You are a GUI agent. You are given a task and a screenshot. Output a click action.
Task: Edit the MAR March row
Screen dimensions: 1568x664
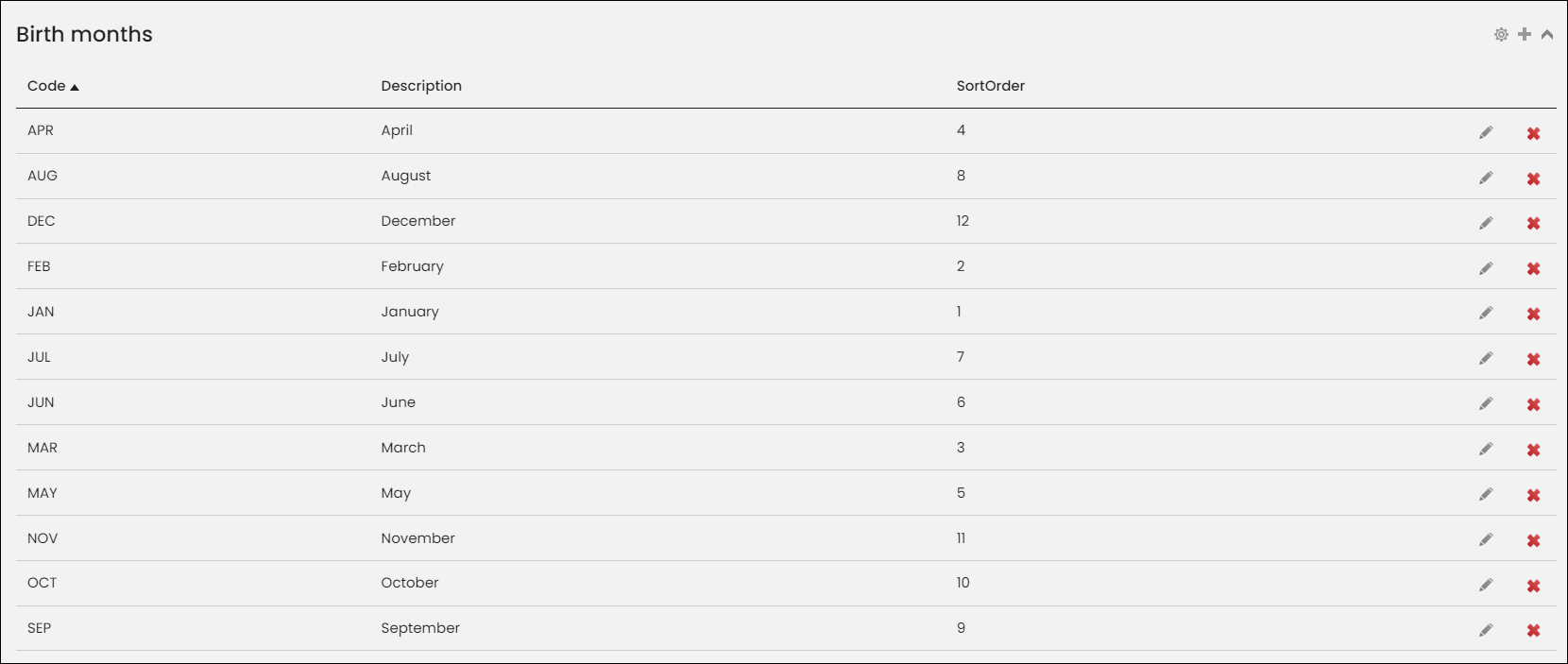[x=1486, y=450]
